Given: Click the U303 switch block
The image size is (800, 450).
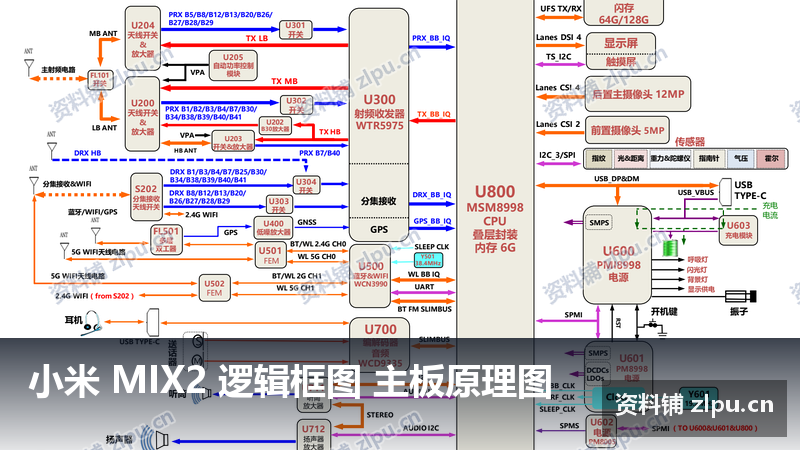Looking at the screenshot, I should tap(279, 205).
